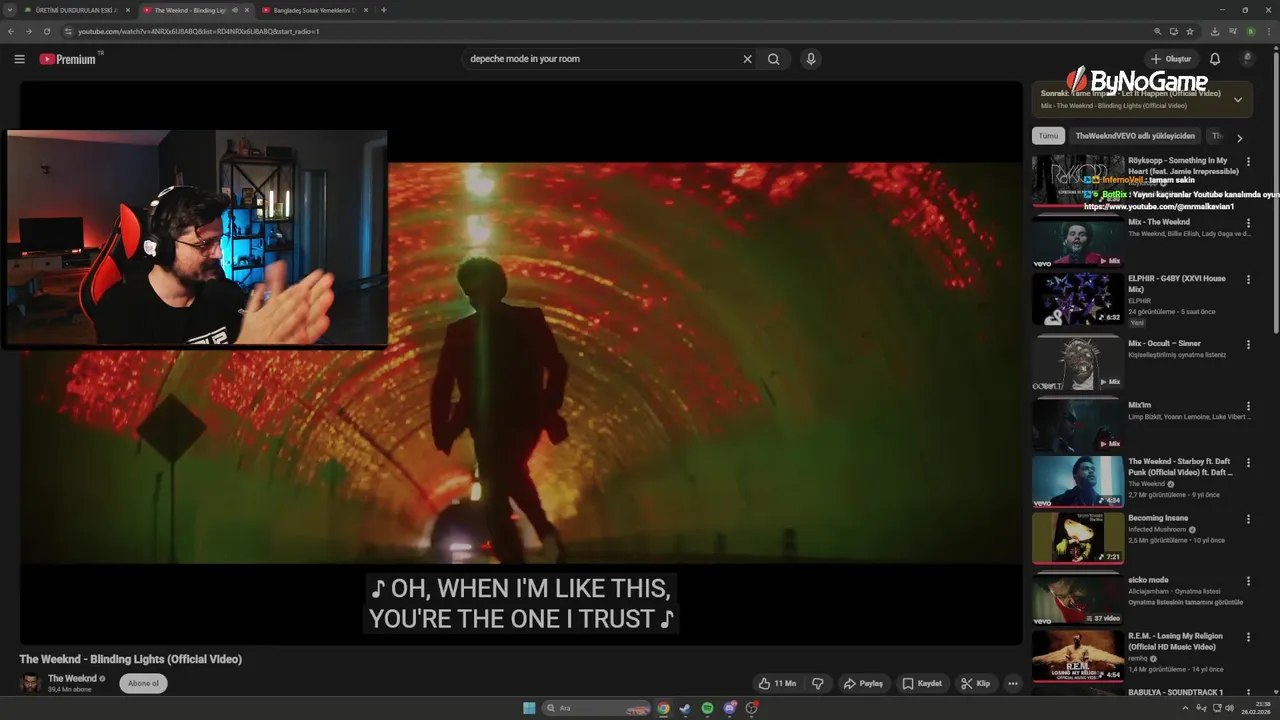Viewport: 1280px width, 720px height.
Task: Open options for Starboy ft. Daft Punk
Action: tap(1248, 462)
